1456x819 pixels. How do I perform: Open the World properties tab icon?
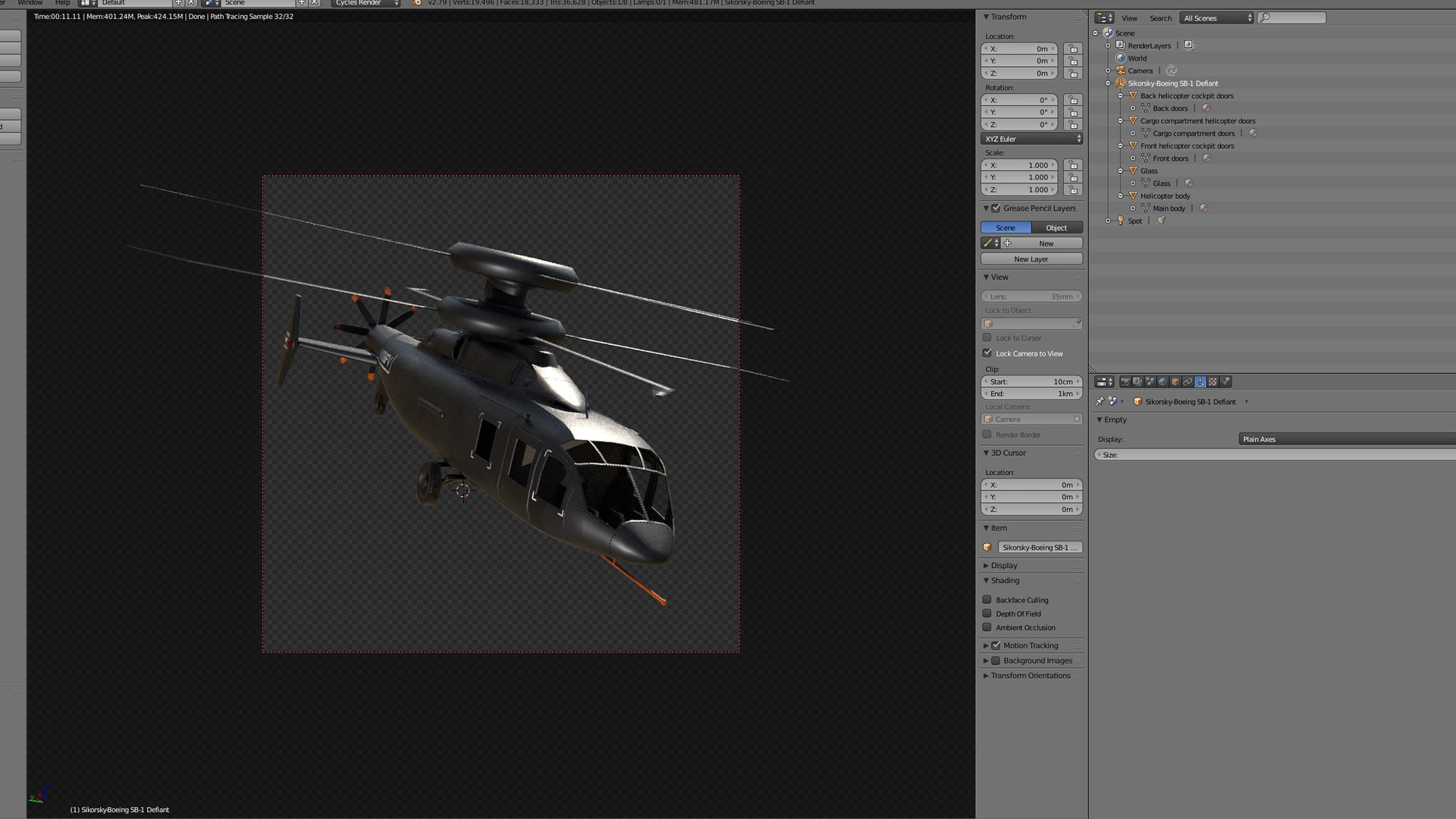click(1163, 381)
